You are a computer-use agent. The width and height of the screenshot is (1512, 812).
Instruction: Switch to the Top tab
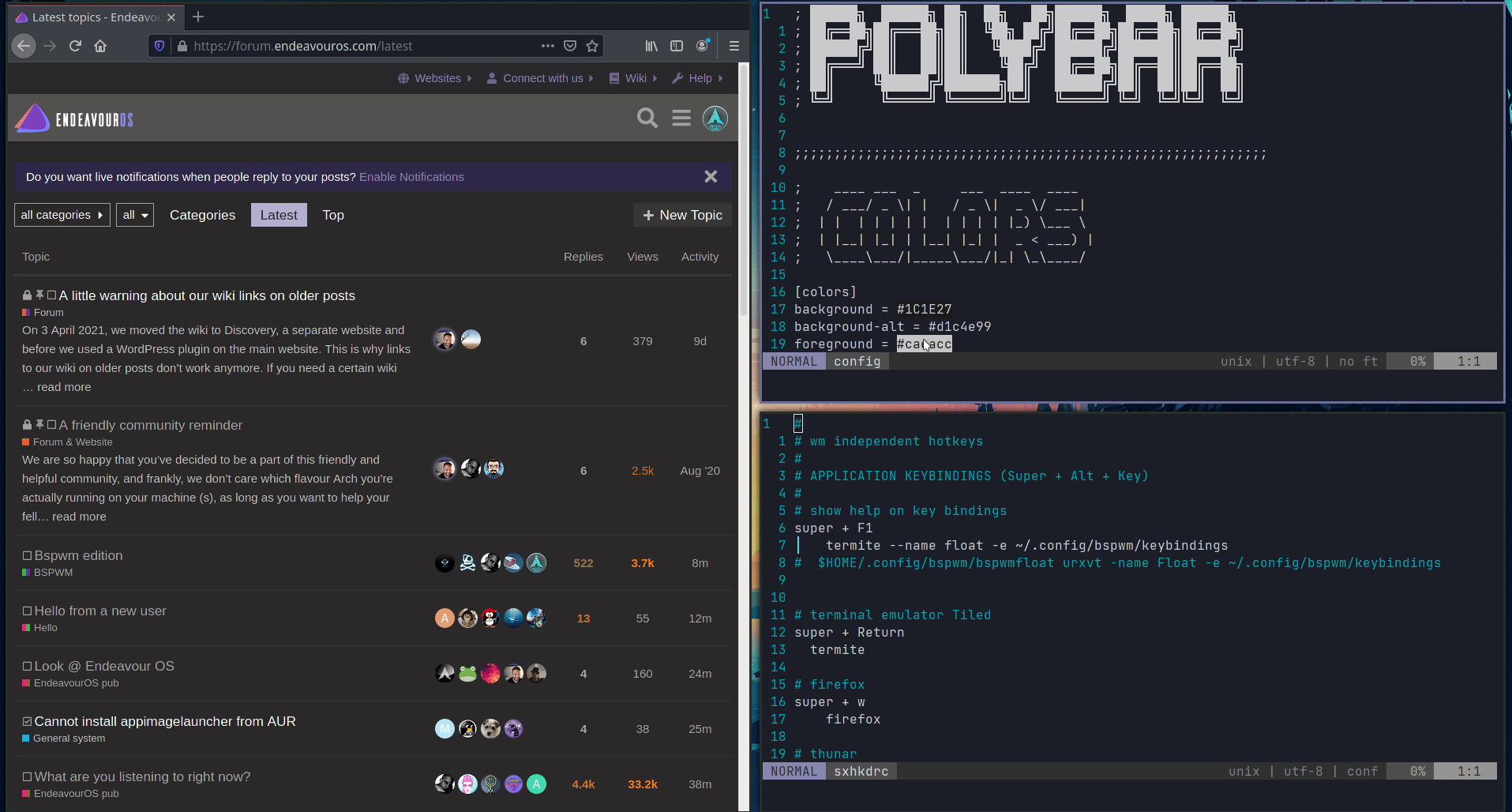tap(333, 215)
